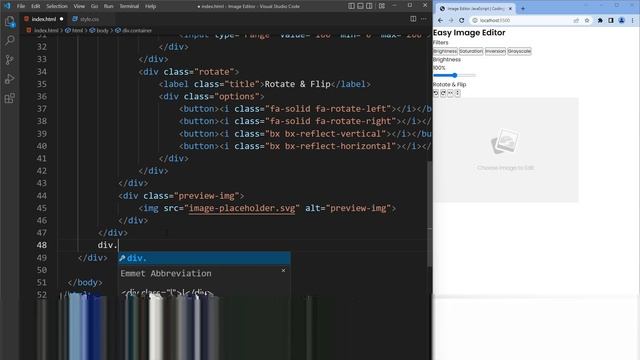Viewport: 640px width, 360px height.
Task: Click the Brightness filter button
Action: click(445, 51)
